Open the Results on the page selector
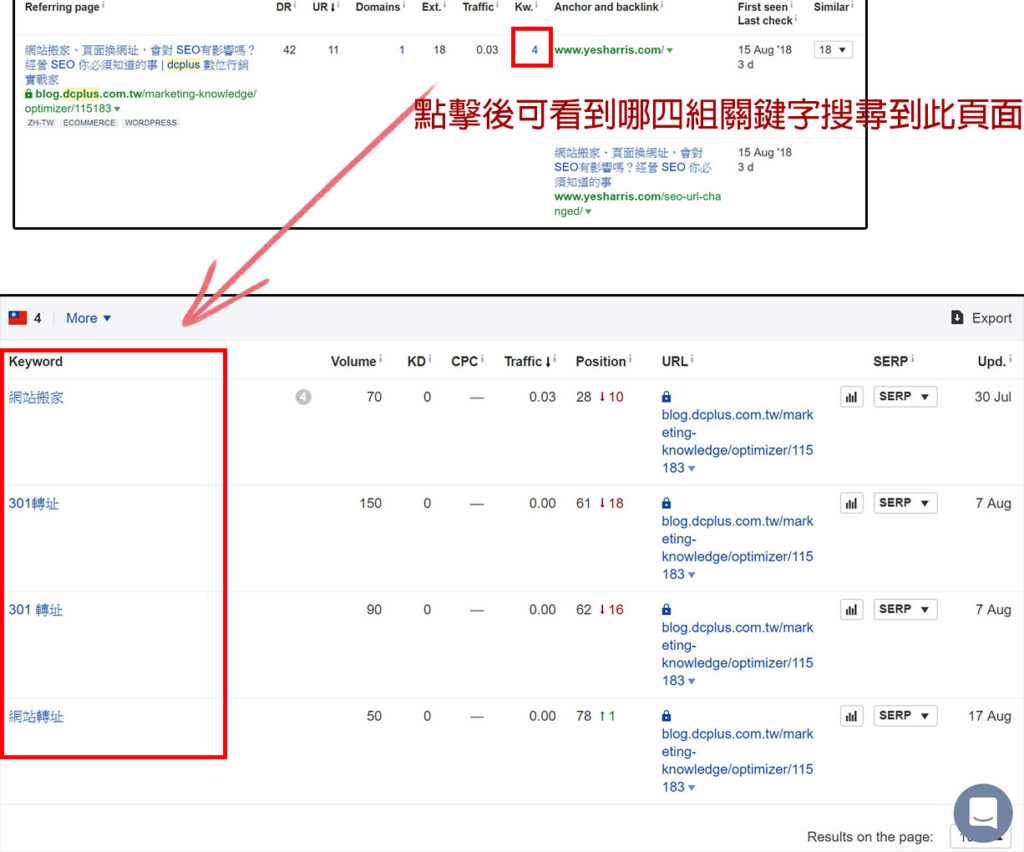The height and width of the screenshot is (852, 1024). click(x=980, y=837)
